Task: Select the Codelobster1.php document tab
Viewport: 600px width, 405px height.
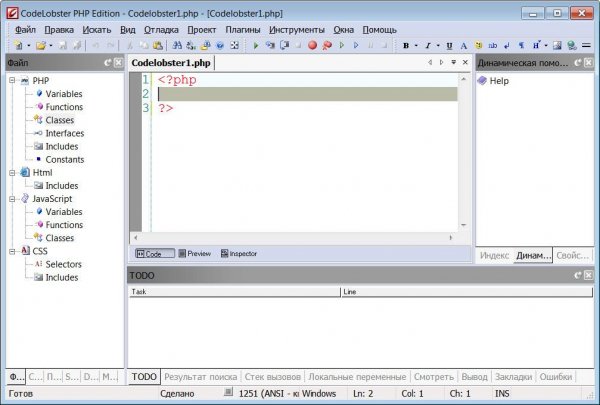Action: tap(171, 63)
